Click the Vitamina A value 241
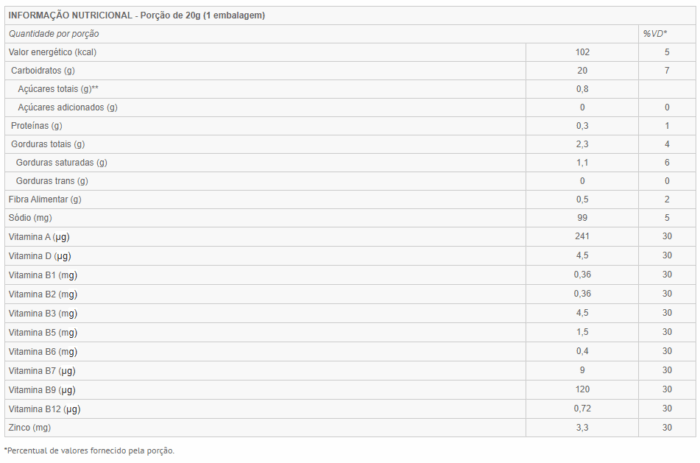The height and width of the screenshot is (463, 700). tap(582, 236)
